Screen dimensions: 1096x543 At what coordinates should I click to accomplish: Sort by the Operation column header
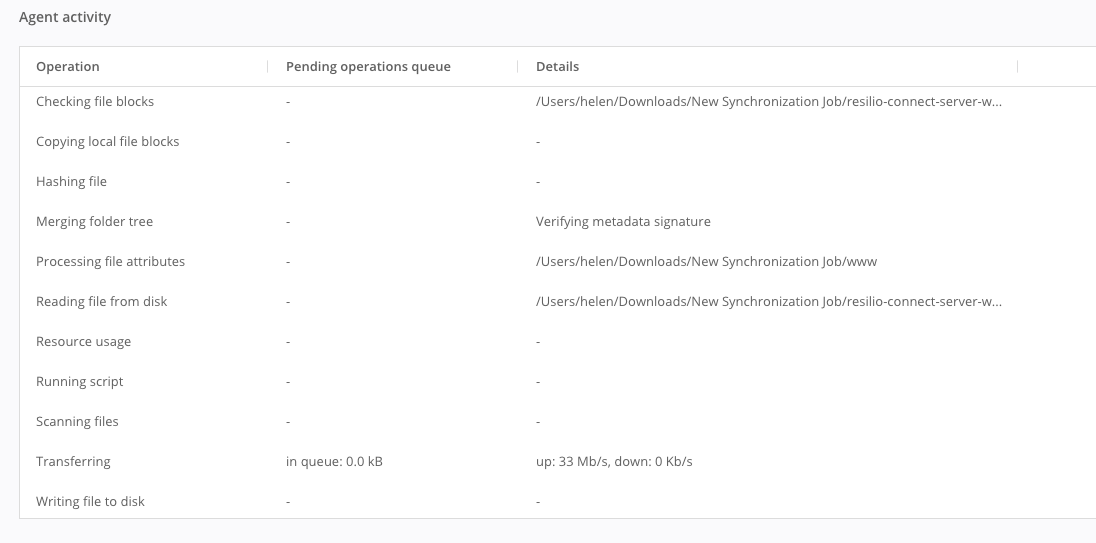click(x=68, y=67)
